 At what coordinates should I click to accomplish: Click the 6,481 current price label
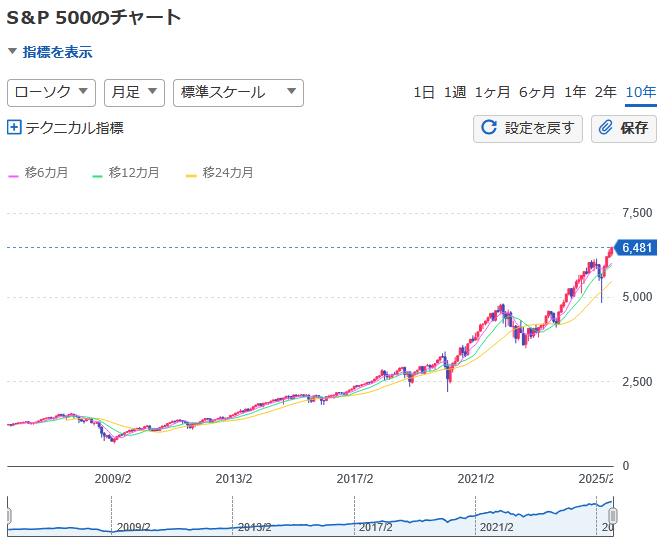click(636, 247)
